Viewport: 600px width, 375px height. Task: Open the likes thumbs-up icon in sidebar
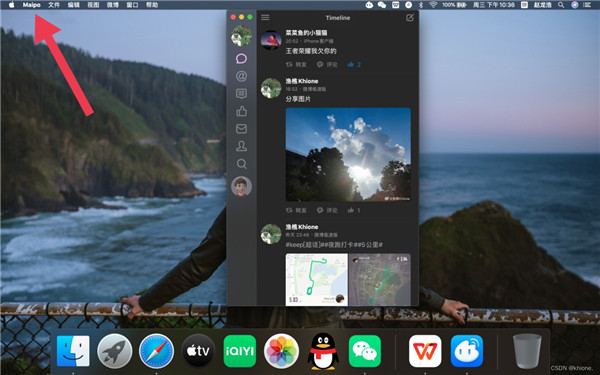click(241, 111)
